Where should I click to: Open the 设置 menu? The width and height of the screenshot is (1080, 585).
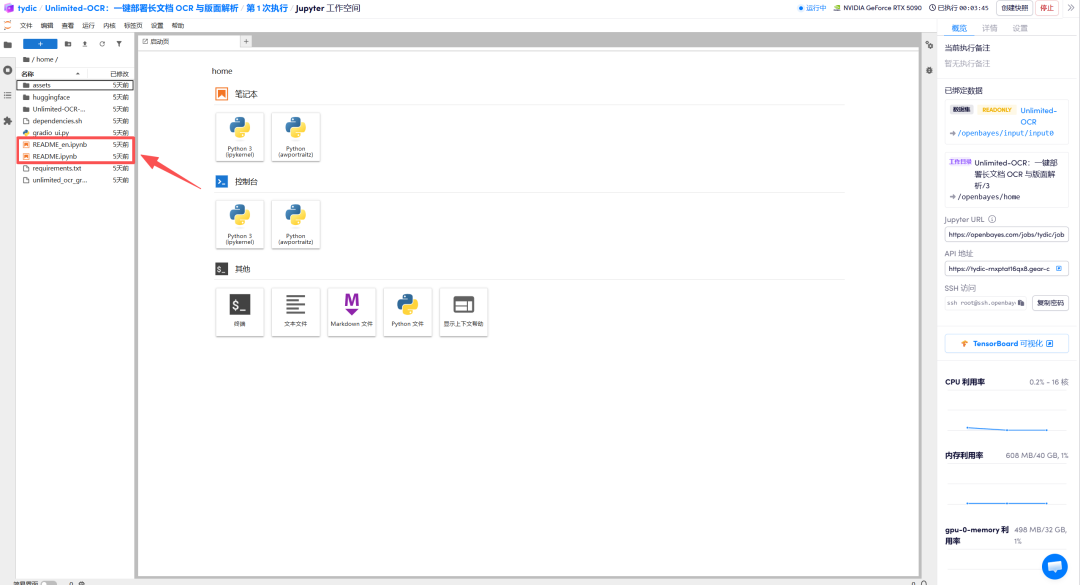tap(157, 25)
